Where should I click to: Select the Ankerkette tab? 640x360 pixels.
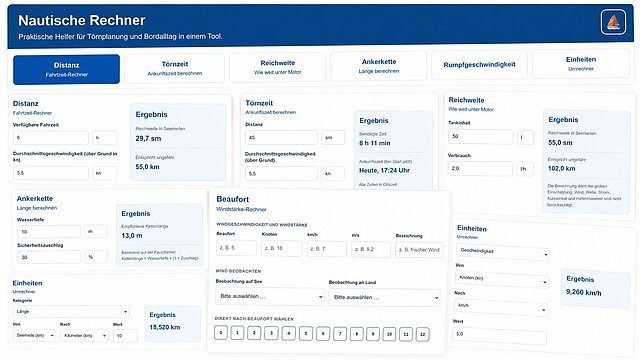click(x=379, y=66)
